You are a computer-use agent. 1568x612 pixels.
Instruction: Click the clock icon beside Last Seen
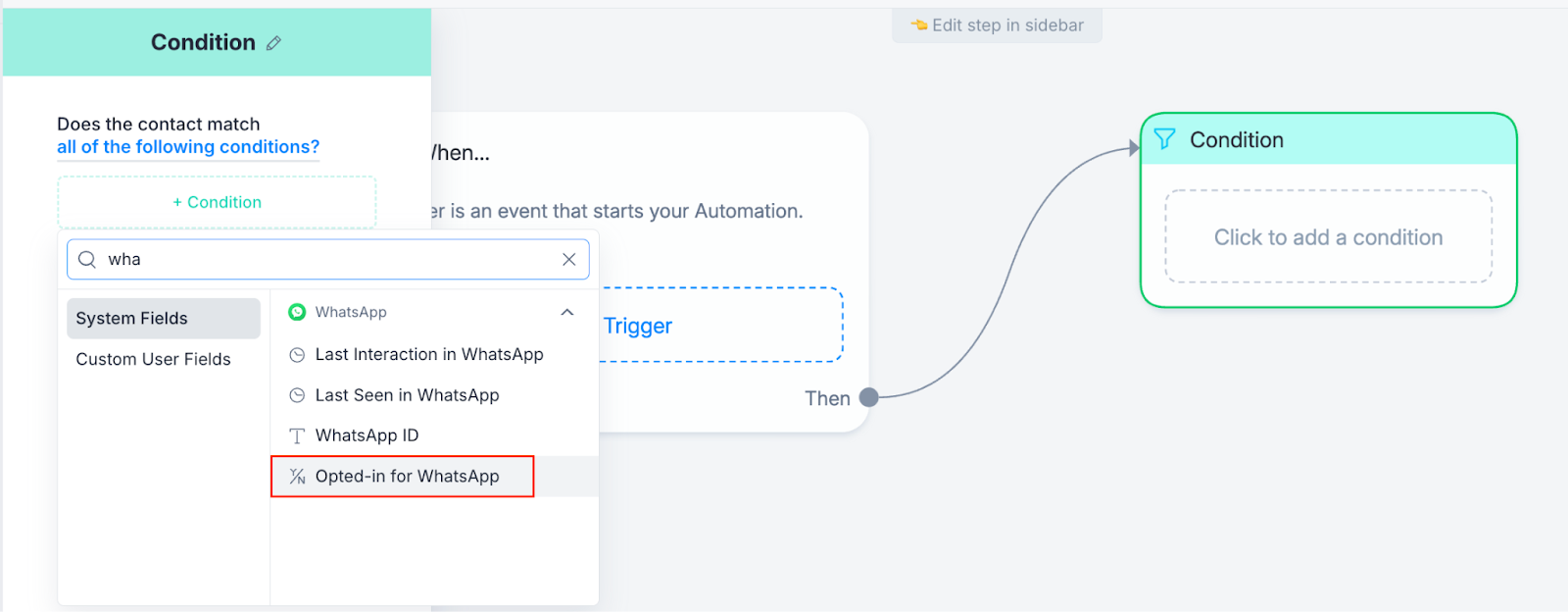click(x=297, y=395)
